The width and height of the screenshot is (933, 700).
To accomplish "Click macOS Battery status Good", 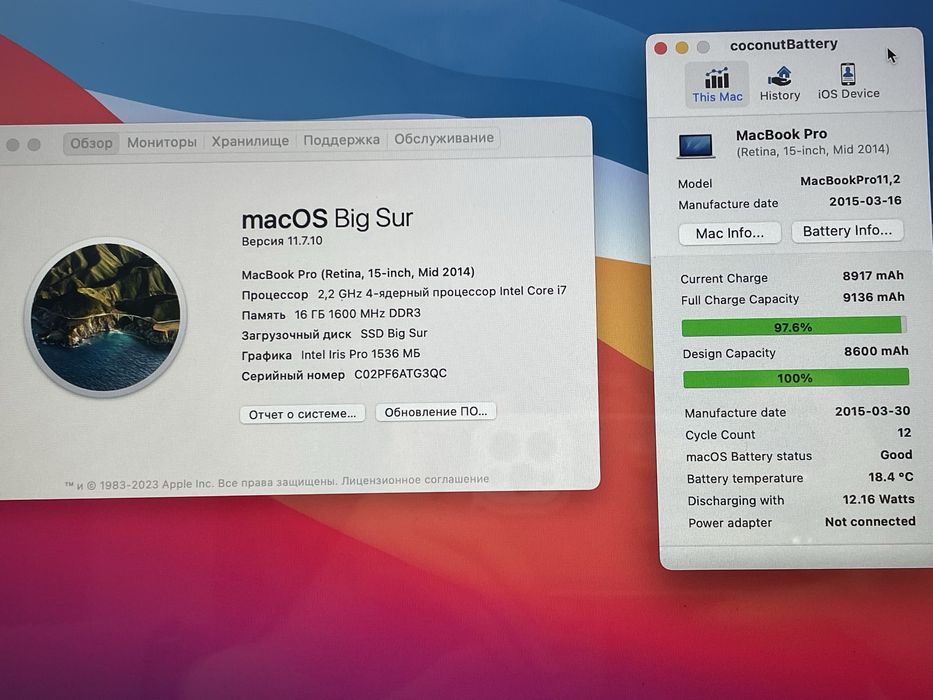I will coord(896,455).
